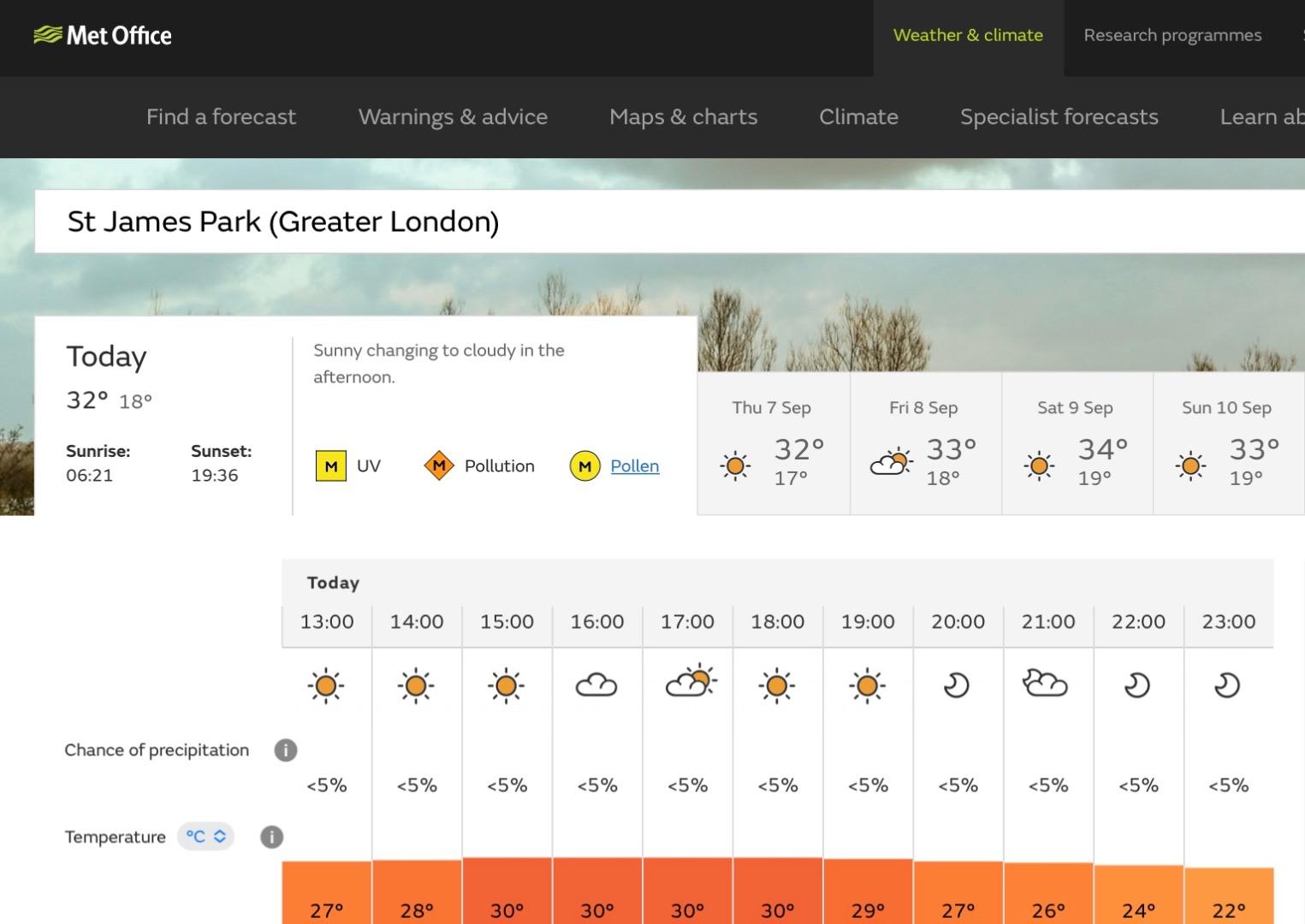Open Climate menu

click(x=859, y=117)
